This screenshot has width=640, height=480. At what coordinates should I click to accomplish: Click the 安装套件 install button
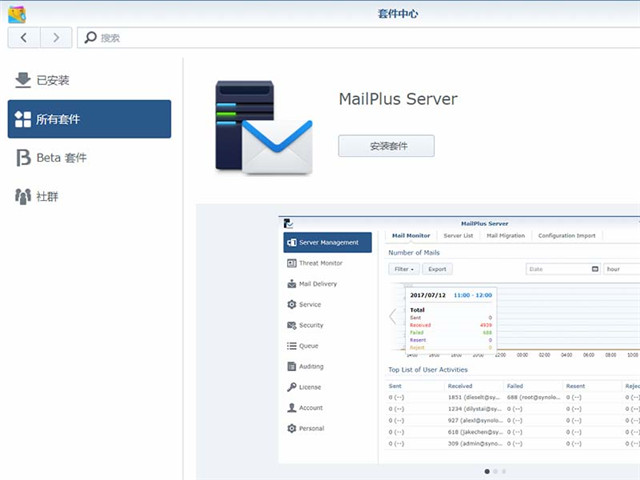386,146
